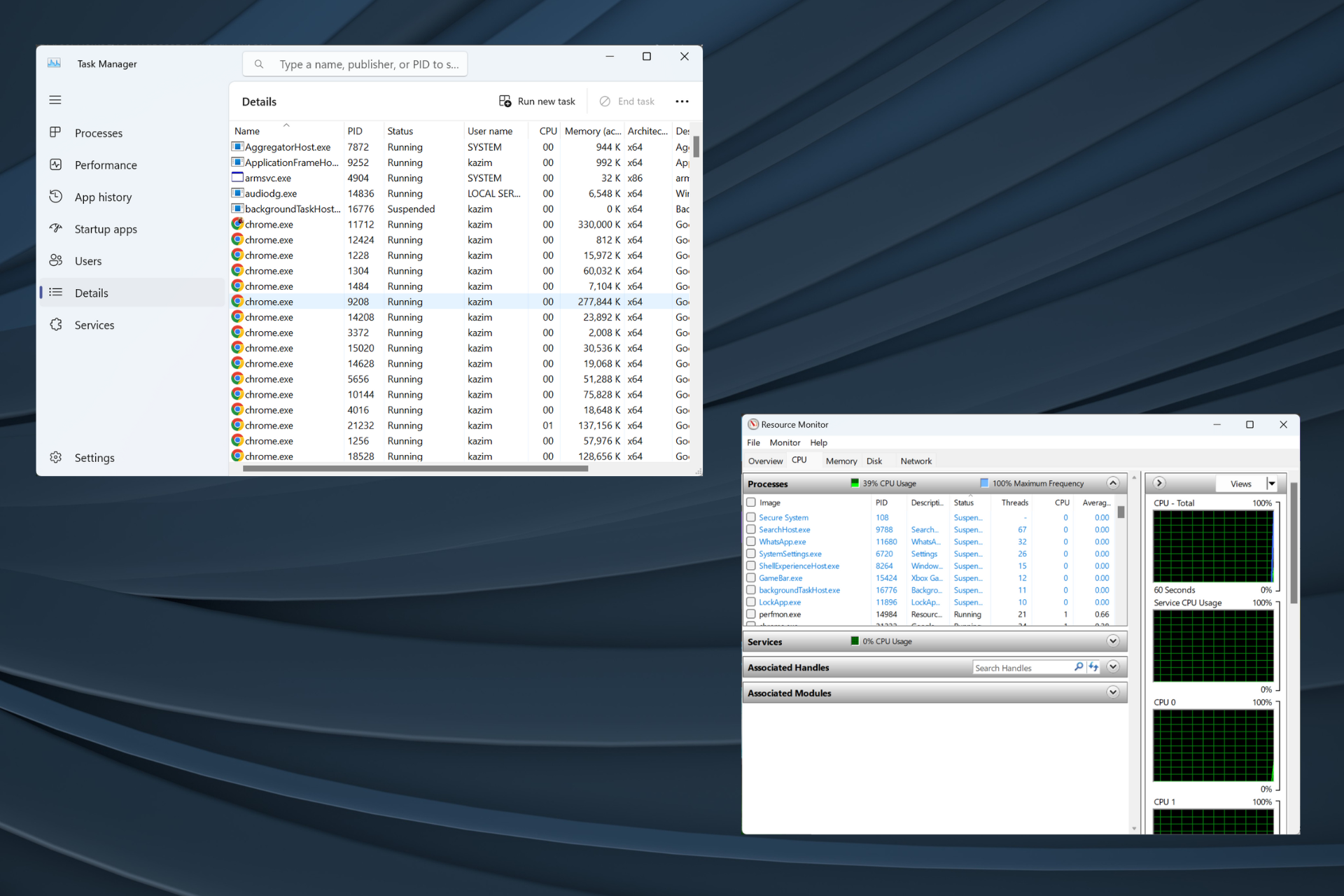1344x896 pixels.
Task: Check the GameBar.exe checkbox
Action: (751, 577)
